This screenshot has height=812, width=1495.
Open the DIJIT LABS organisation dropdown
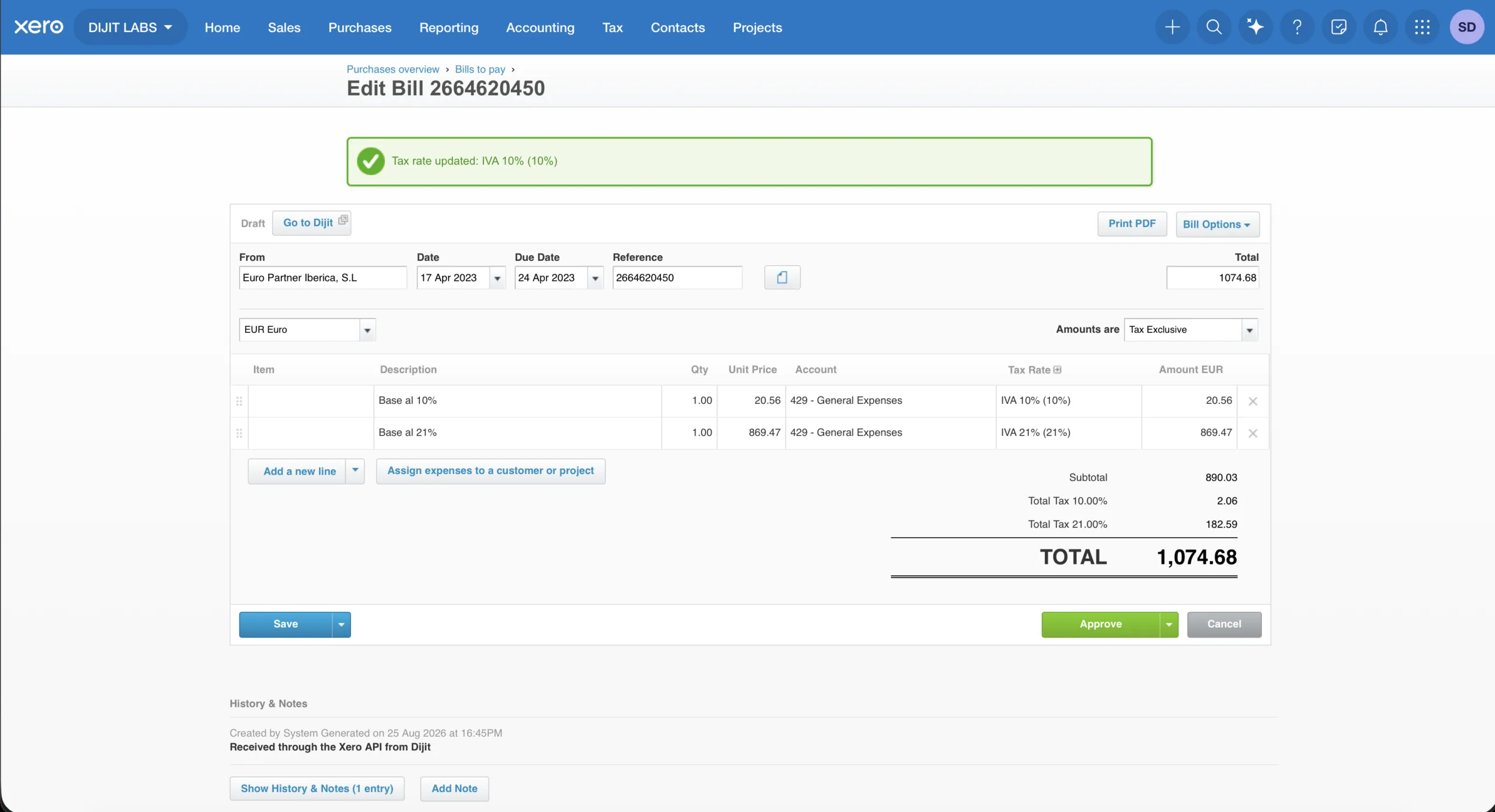130,27
